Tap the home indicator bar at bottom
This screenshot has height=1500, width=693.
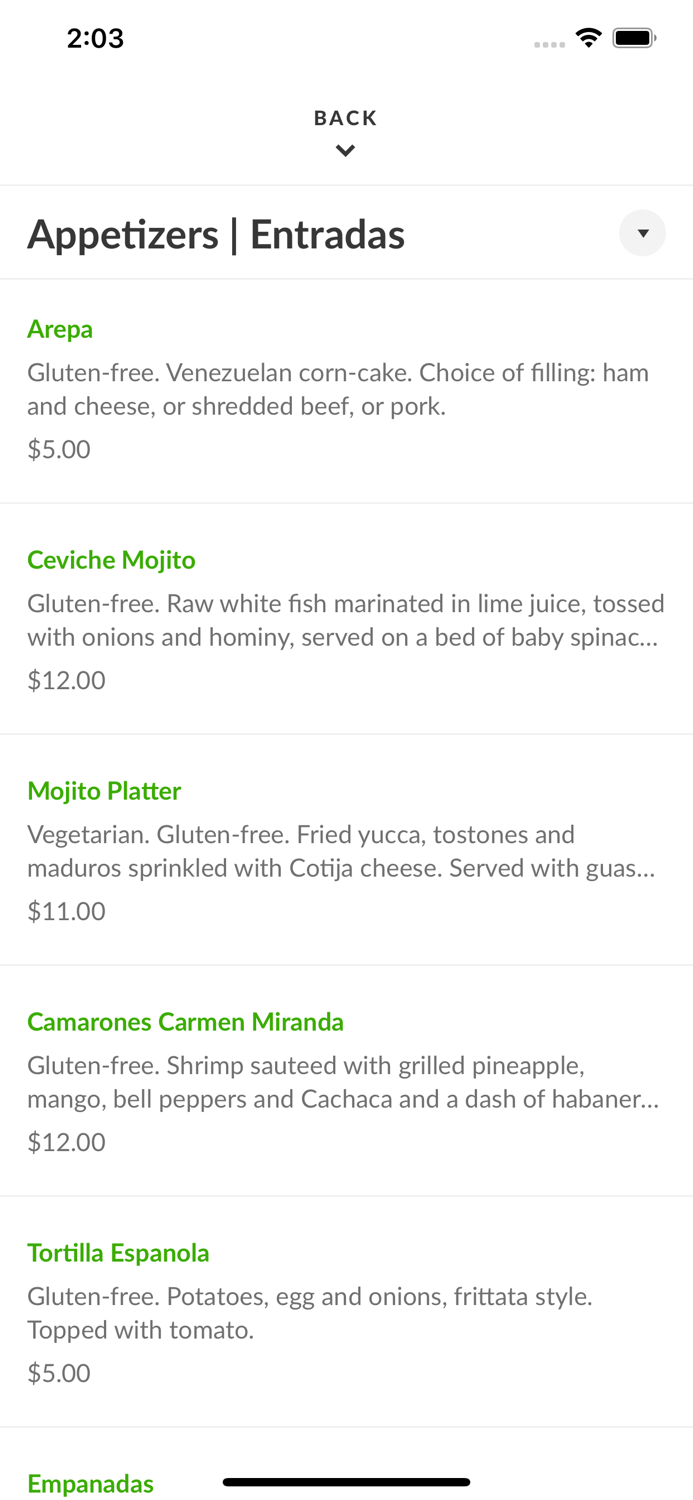(346, 1483)
